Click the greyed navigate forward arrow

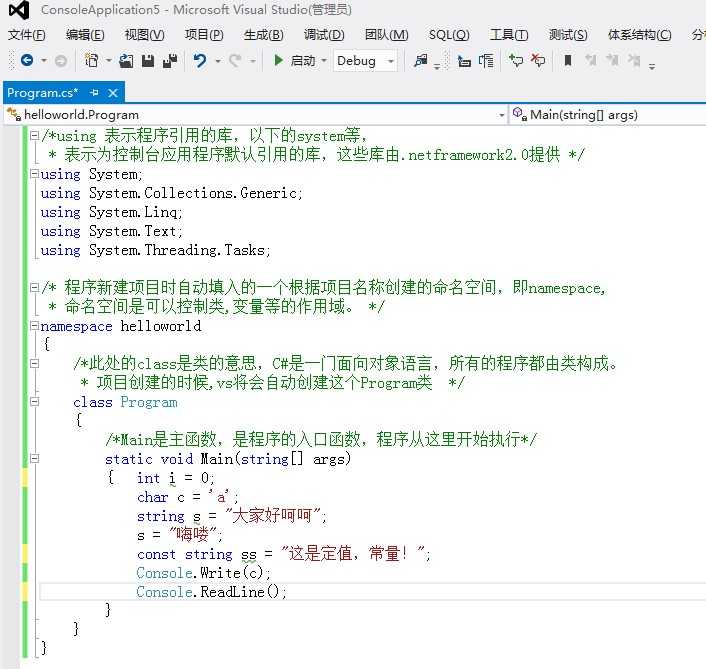pyautogui.click(x=60, y=61)
